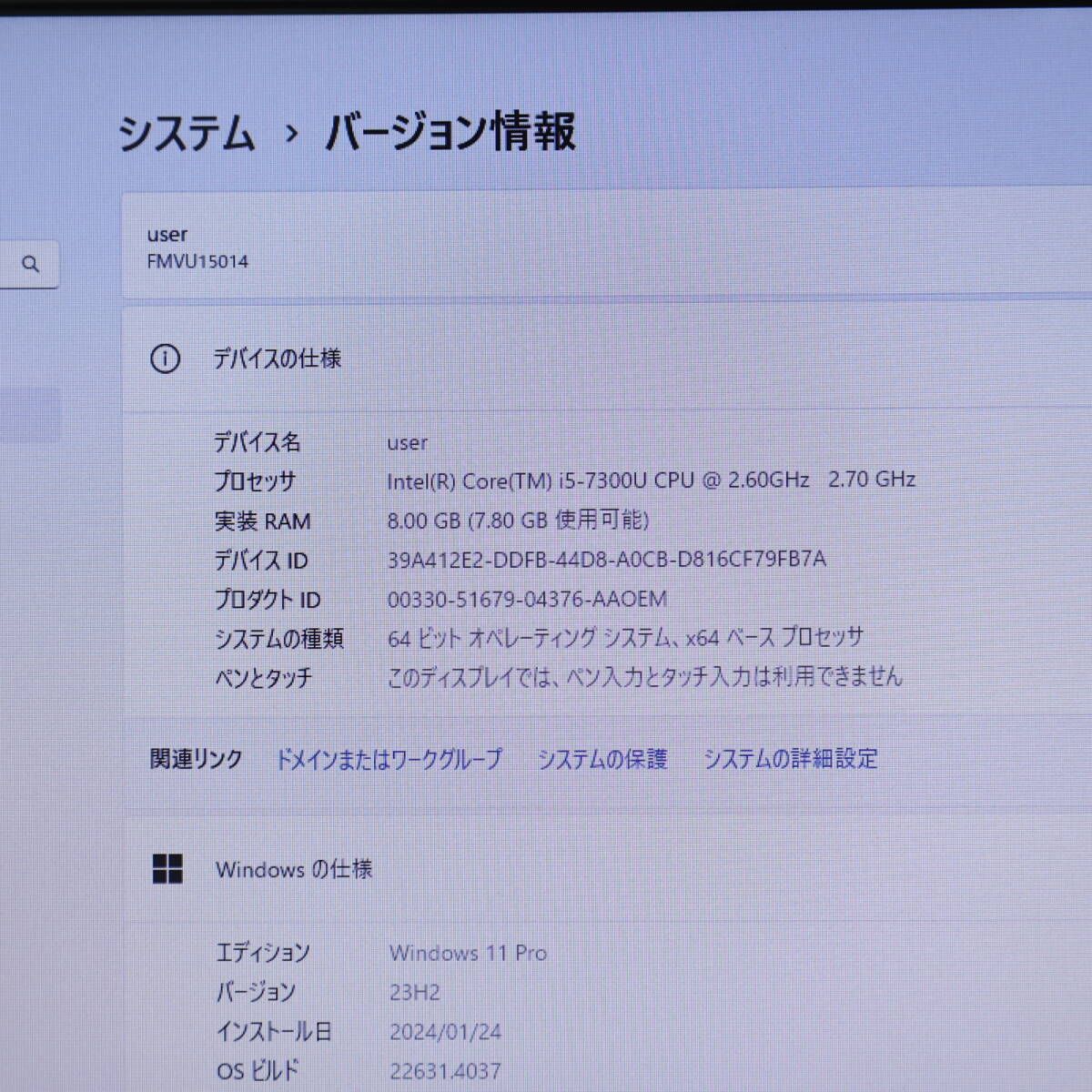Click the device specifications info icon
This screenshot has height=1092, width=1092.
(165, 359)
